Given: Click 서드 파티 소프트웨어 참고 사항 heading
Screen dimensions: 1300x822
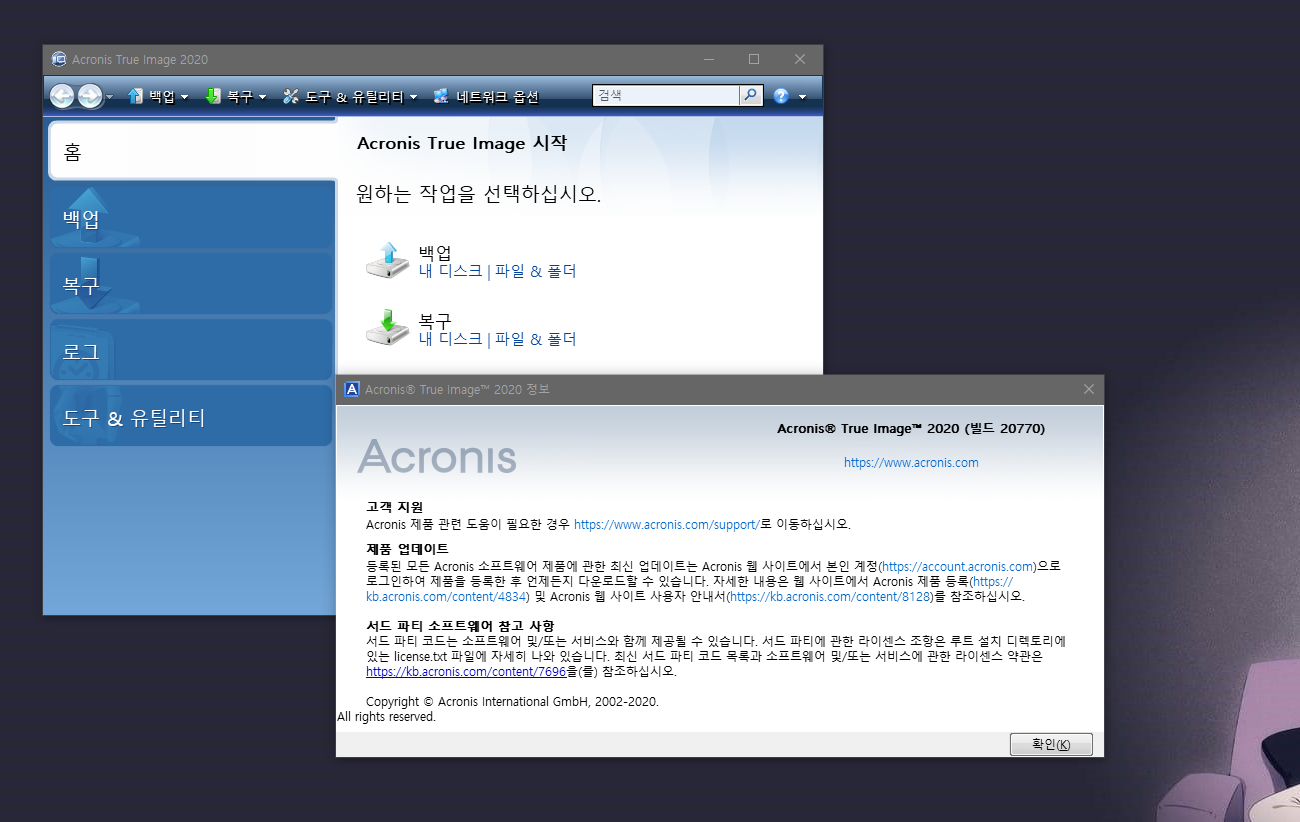Looking at the screenshot, I should click(x=460, y=626).
